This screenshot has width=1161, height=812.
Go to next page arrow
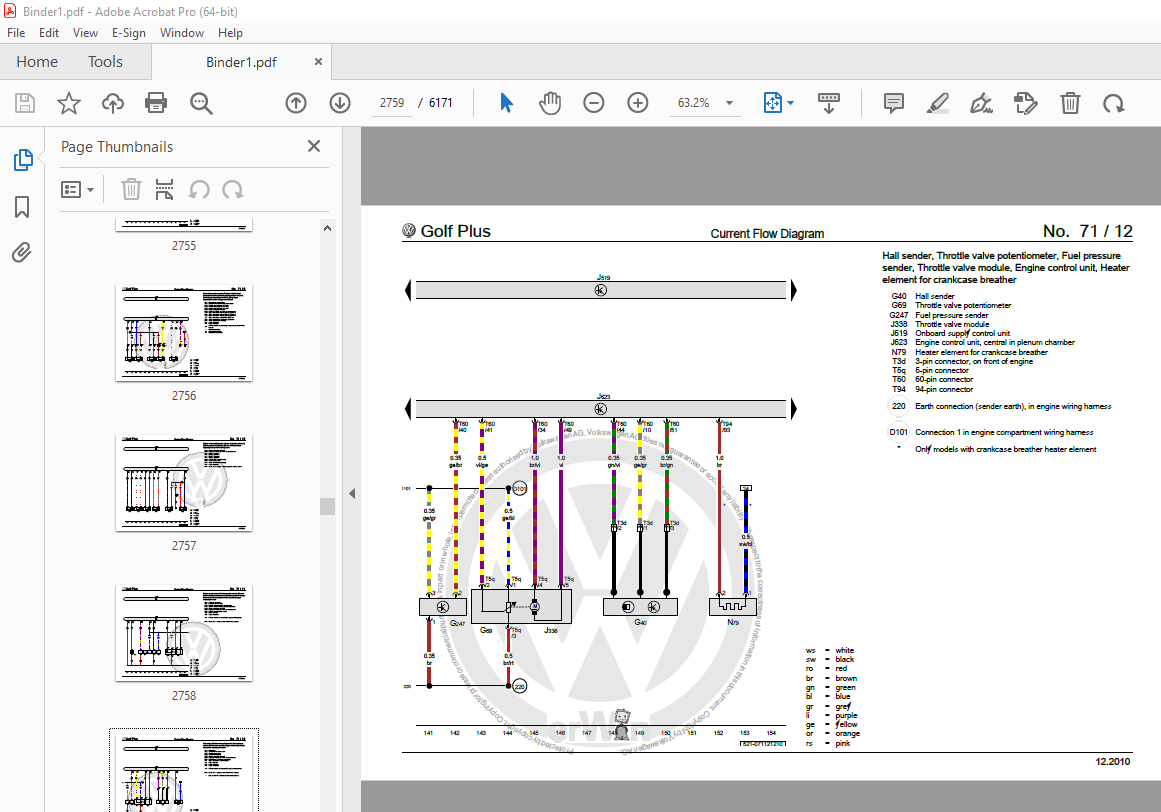340,103
